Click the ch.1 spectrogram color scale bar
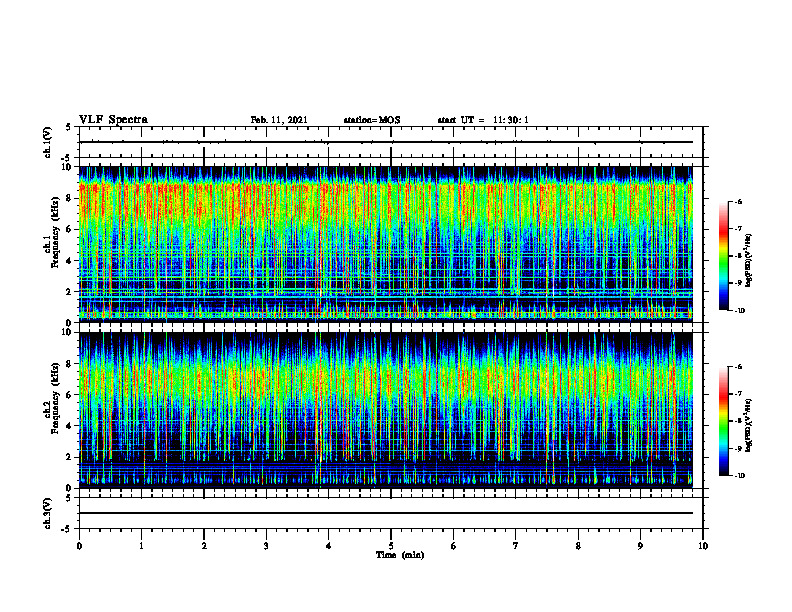The height and width of the screenshot is (612, 792). tap(724, 256)
